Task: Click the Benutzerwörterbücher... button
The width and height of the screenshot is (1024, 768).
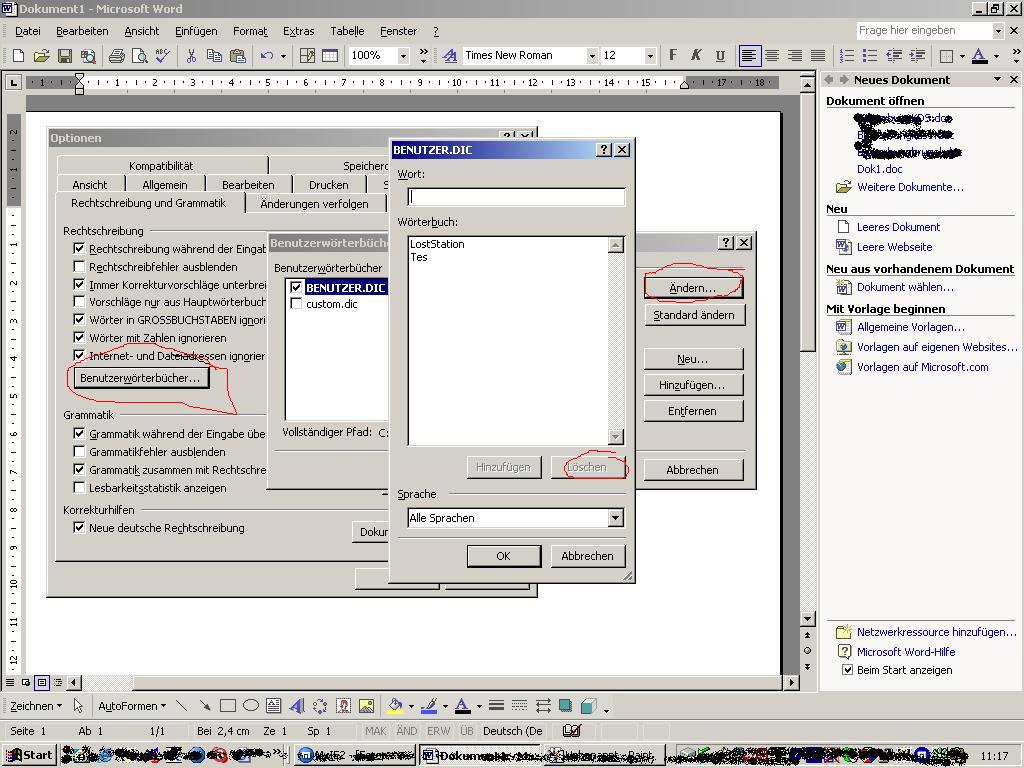Action: pos(140,378)
